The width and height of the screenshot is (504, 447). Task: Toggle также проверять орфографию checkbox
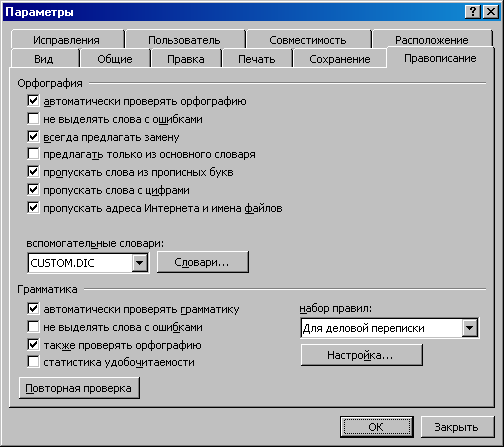click(33, 344)
